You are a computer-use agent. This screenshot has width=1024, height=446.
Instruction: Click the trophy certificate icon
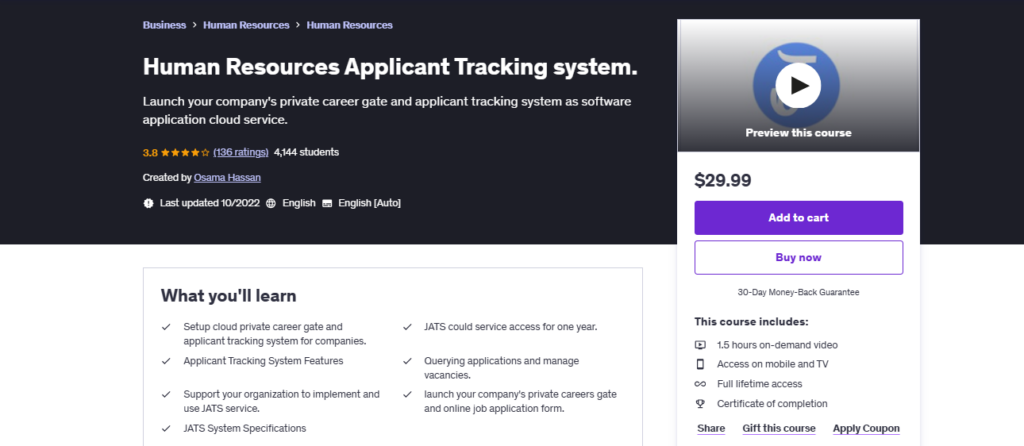coord(700,404)
